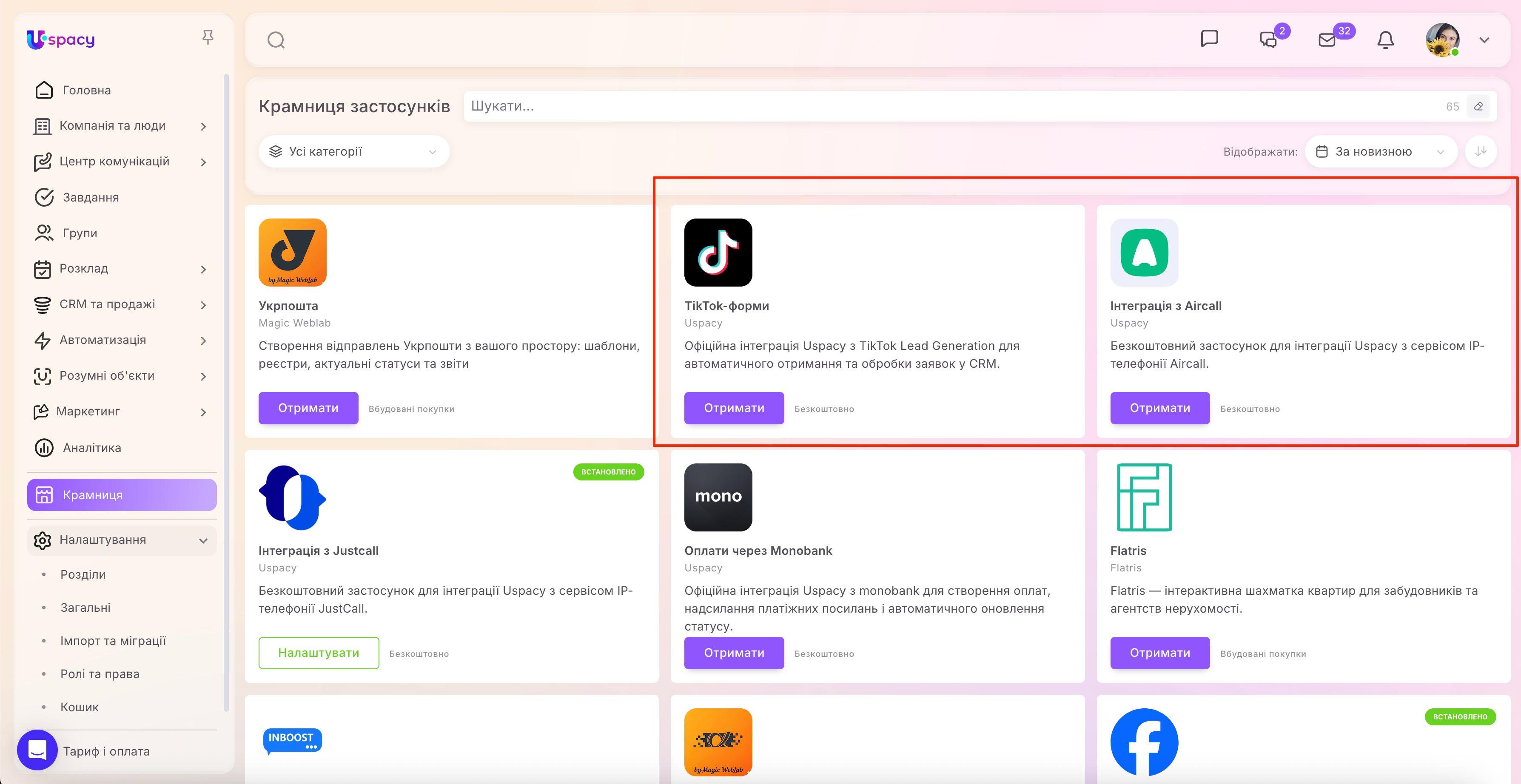Expand CRM та продажі submenu
The width and height of the screenshot is (1521, 784).
[203, 304]
